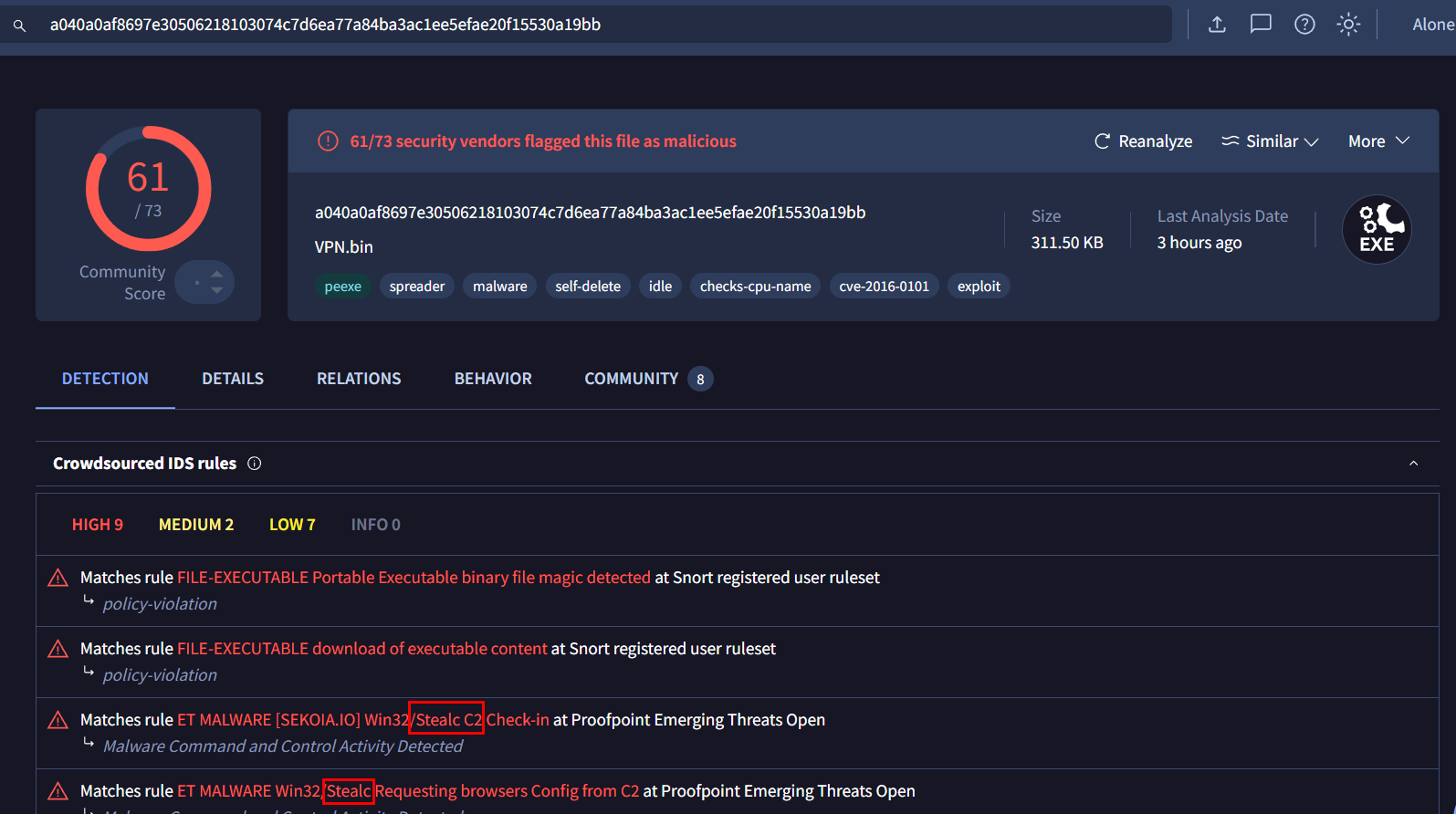Open the Similar dropdown
1456x814 pixels.
(1270, 141)
